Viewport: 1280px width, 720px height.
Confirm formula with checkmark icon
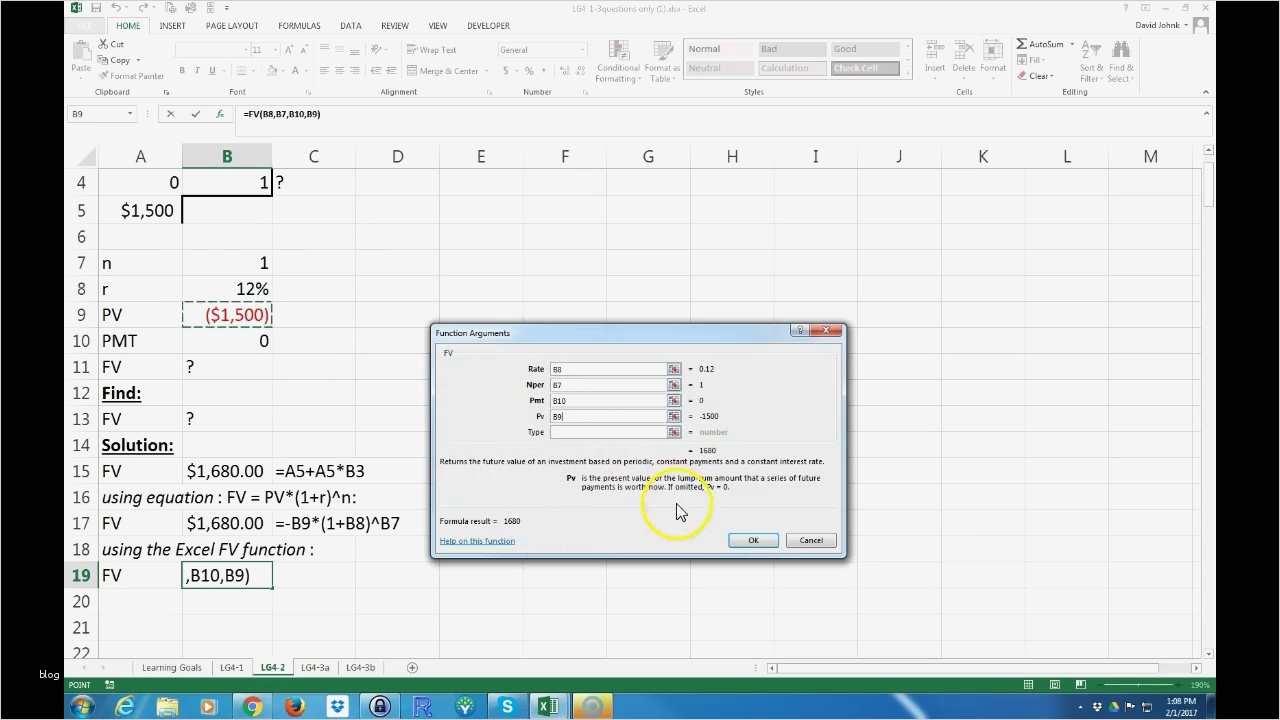195,114
